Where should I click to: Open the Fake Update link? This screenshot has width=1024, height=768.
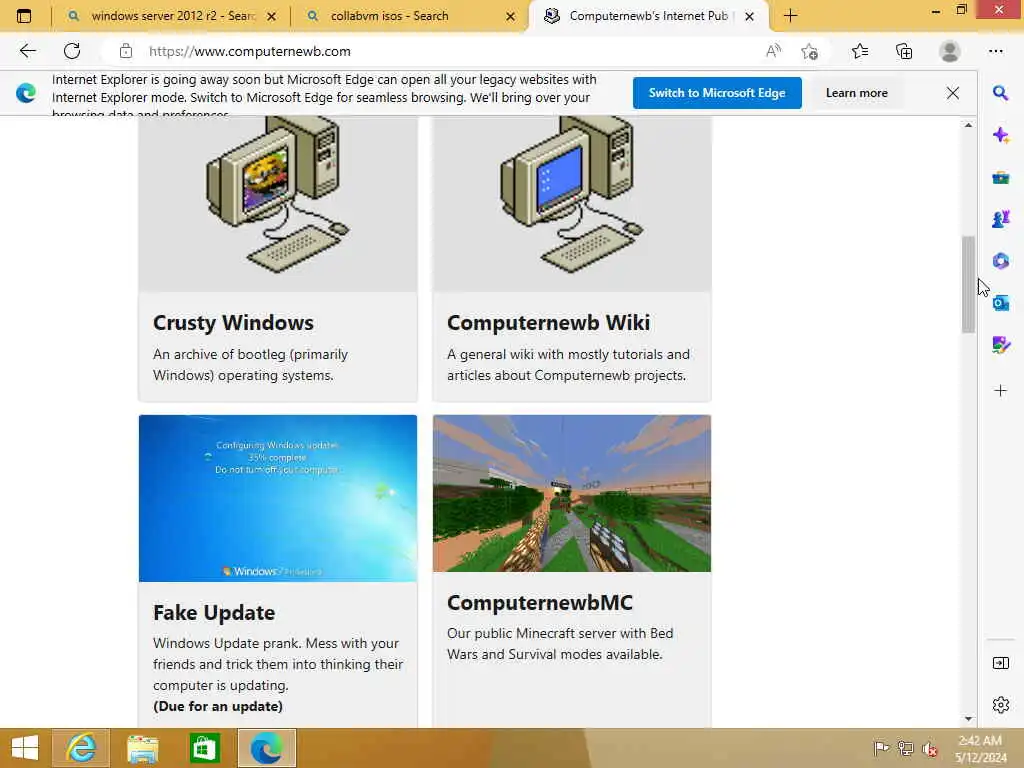(214, 613)
